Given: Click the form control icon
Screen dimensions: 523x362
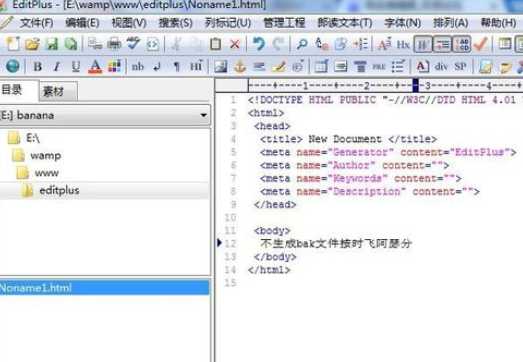Looking at the screenshot, I should pos(341,66).
